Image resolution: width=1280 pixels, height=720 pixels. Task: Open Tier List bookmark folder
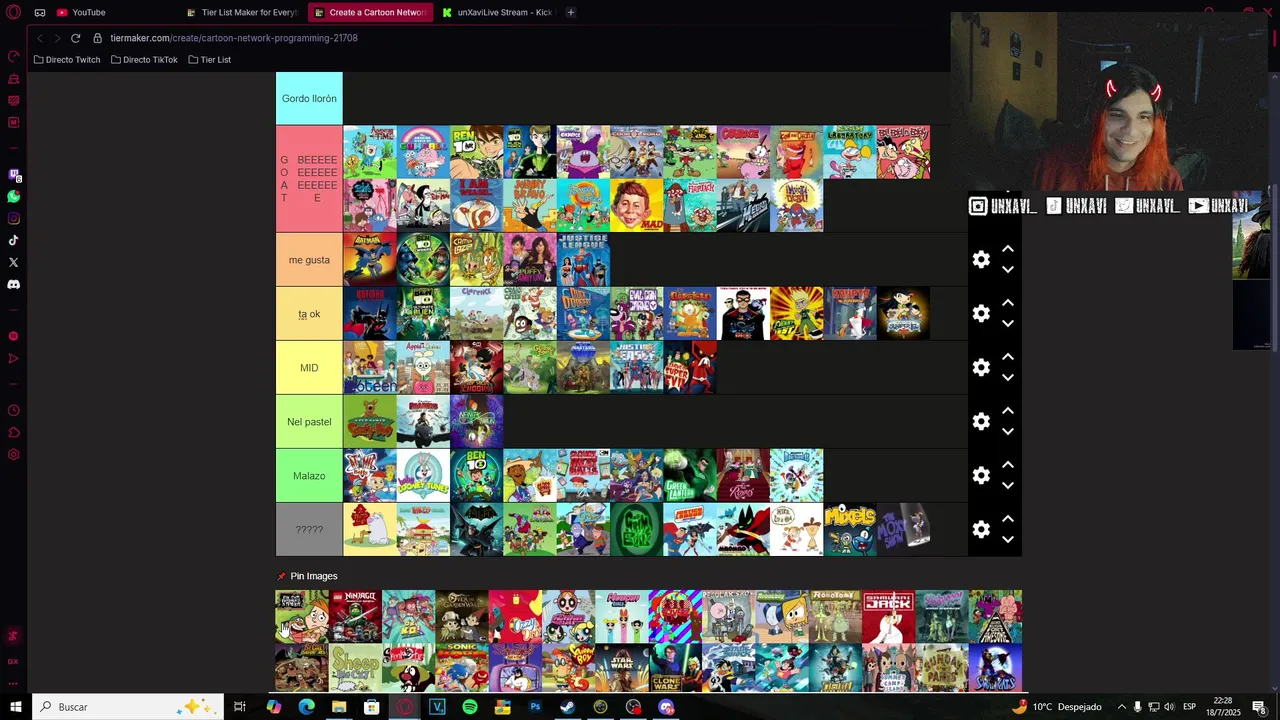pyautogui.click(x=210, y=60)
